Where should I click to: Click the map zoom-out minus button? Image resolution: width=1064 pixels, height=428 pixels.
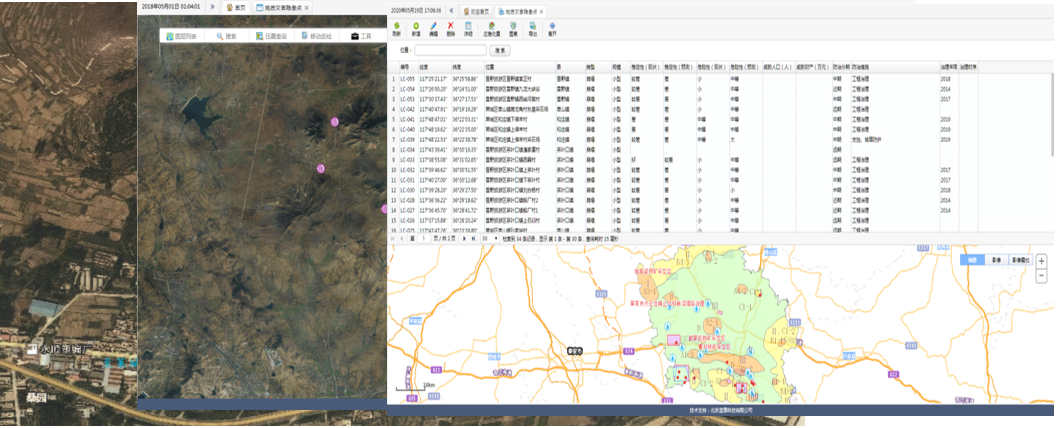[x=1042, y=275]
